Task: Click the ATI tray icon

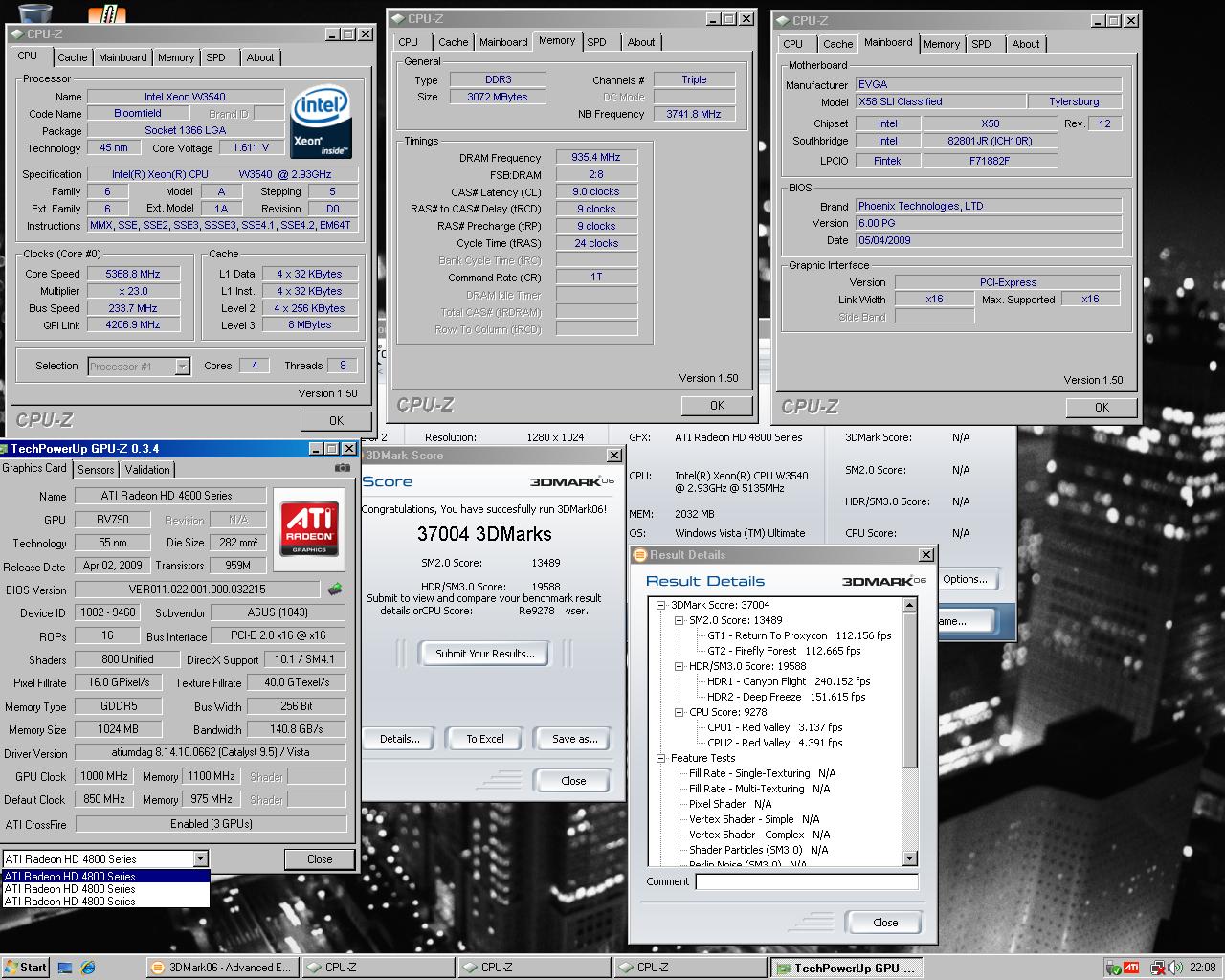Action: tap(1130, 968)
